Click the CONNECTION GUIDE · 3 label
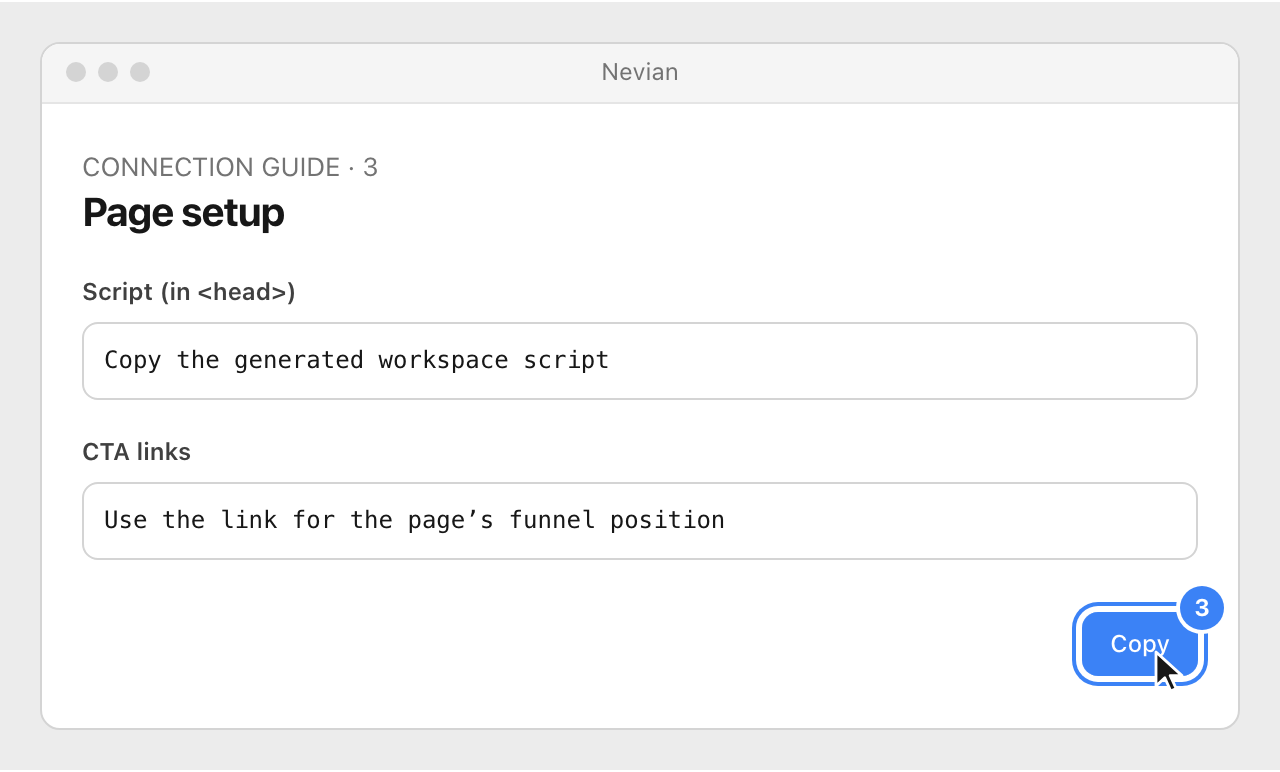1280x772 pixels. [x=230, y=167]
